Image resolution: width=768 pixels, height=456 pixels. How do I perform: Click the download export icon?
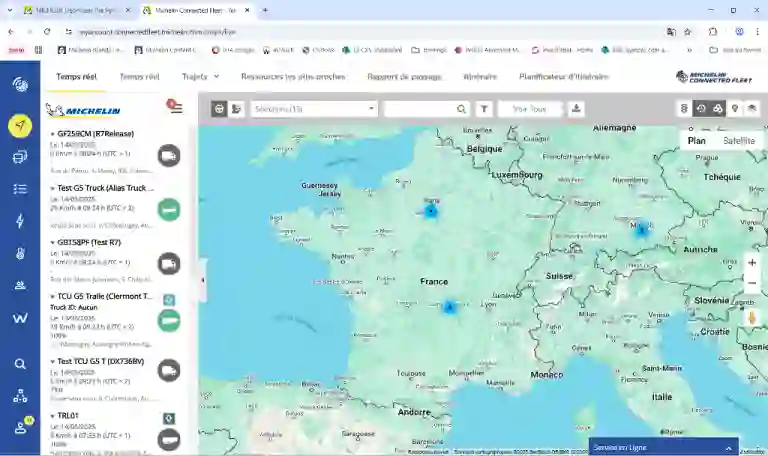[576, 109]
